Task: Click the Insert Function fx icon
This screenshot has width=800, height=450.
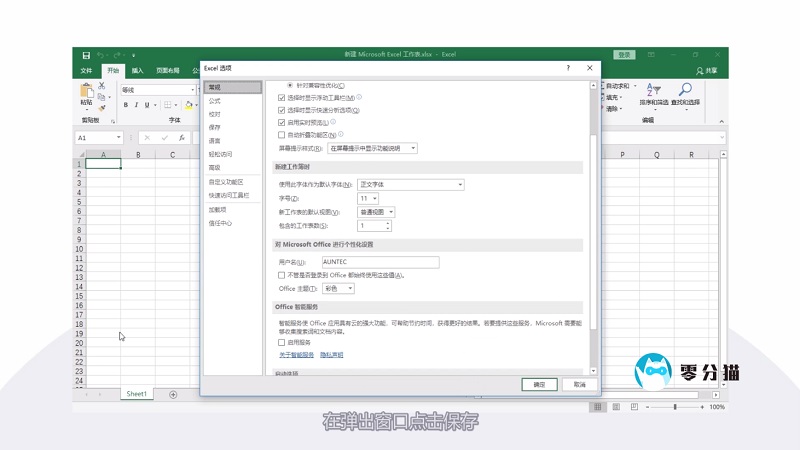Action: pyautogui.click(x=181, y=138)
